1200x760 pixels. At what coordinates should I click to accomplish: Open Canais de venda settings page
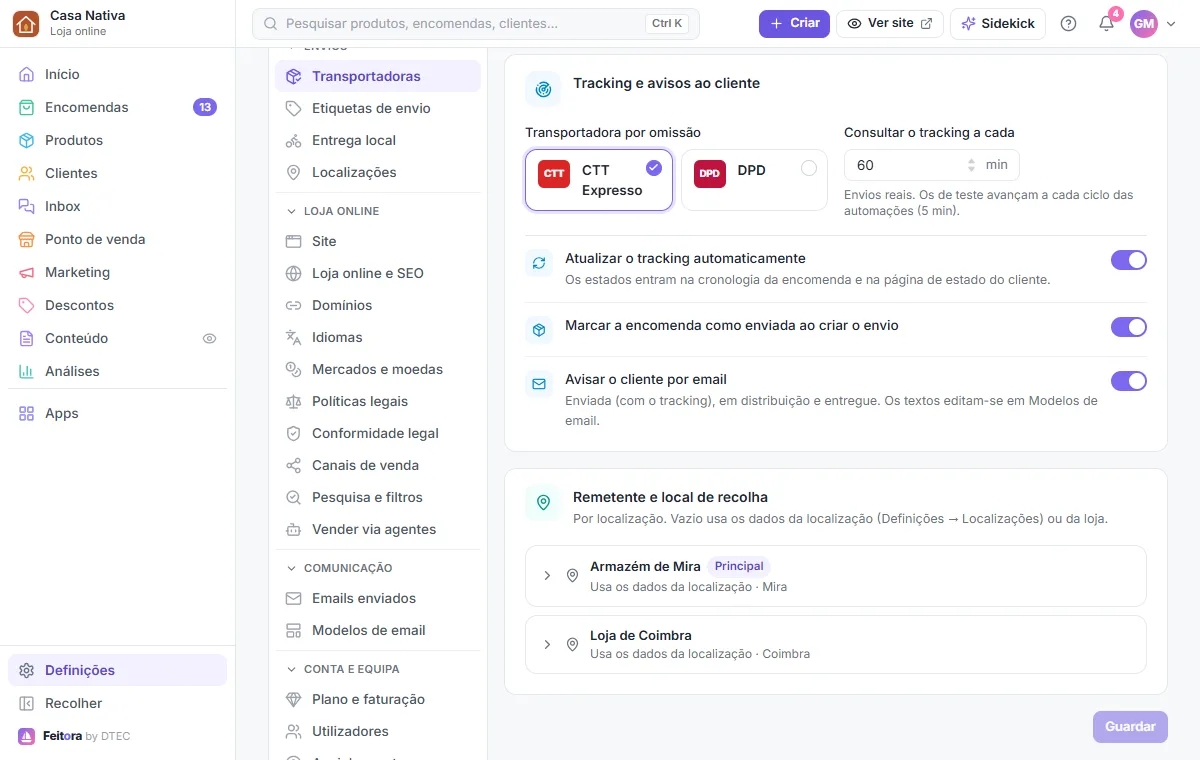coord(378,465)
